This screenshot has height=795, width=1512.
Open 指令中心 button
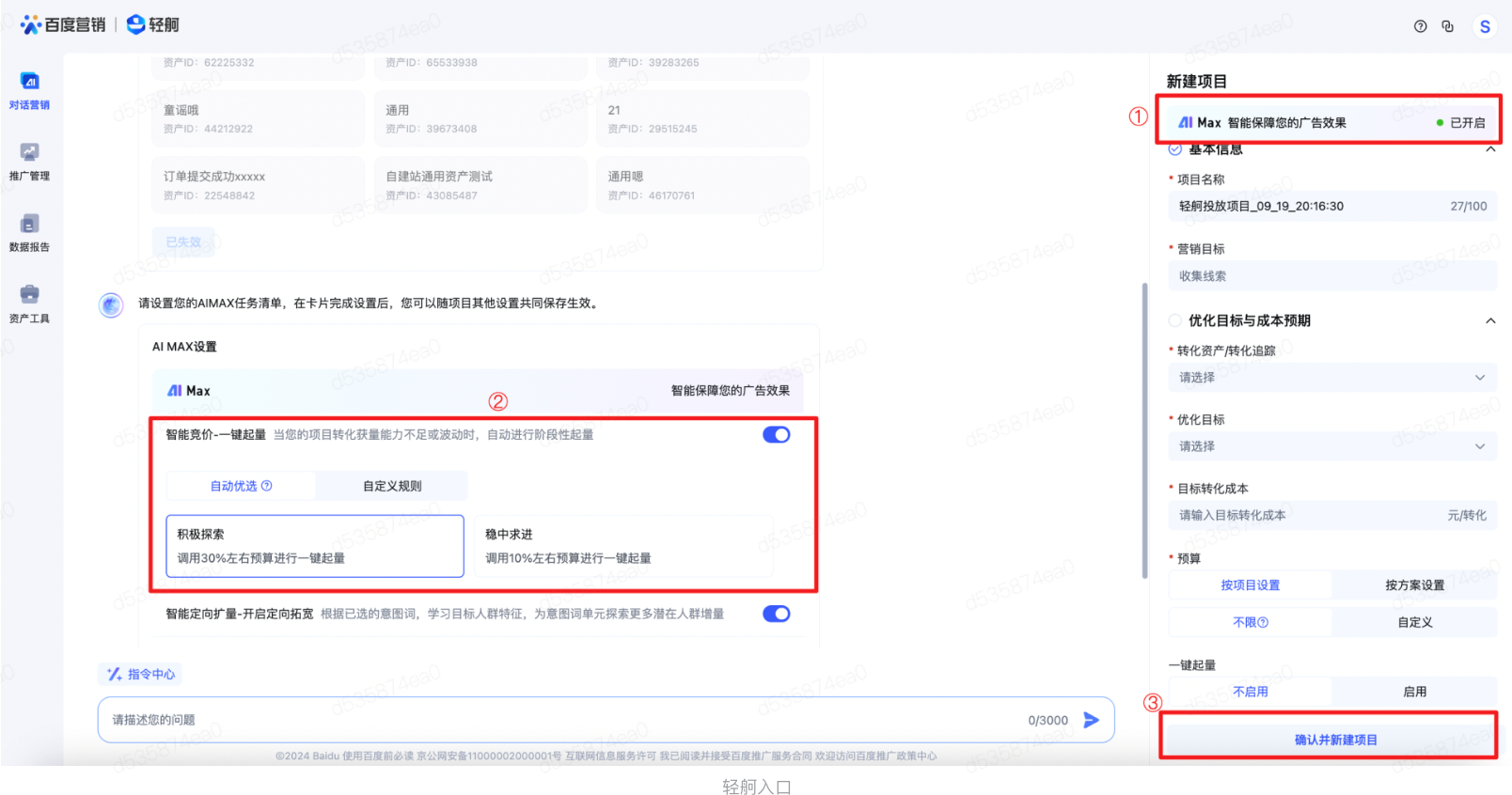(x=140, y=674)
